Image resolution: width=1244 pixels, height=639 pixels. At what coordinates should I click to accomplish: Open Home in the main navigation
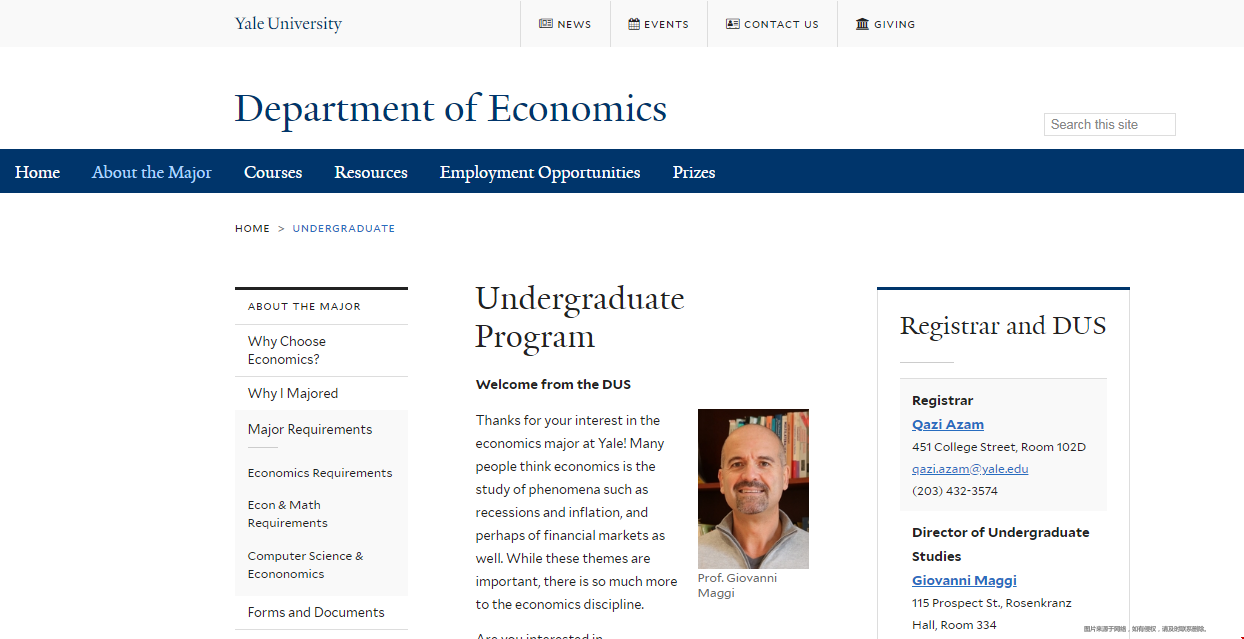(37, 172)
